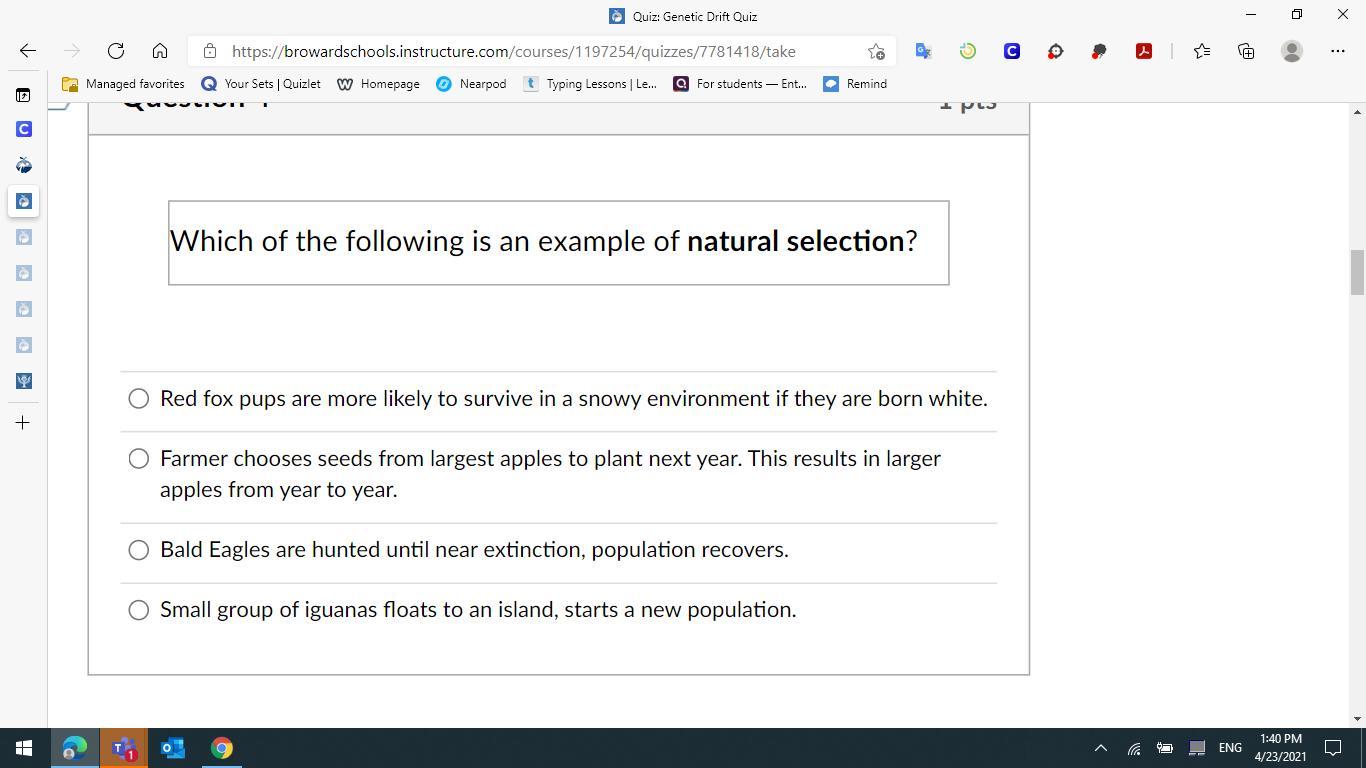Add this page to favorites

pos(876,51)
